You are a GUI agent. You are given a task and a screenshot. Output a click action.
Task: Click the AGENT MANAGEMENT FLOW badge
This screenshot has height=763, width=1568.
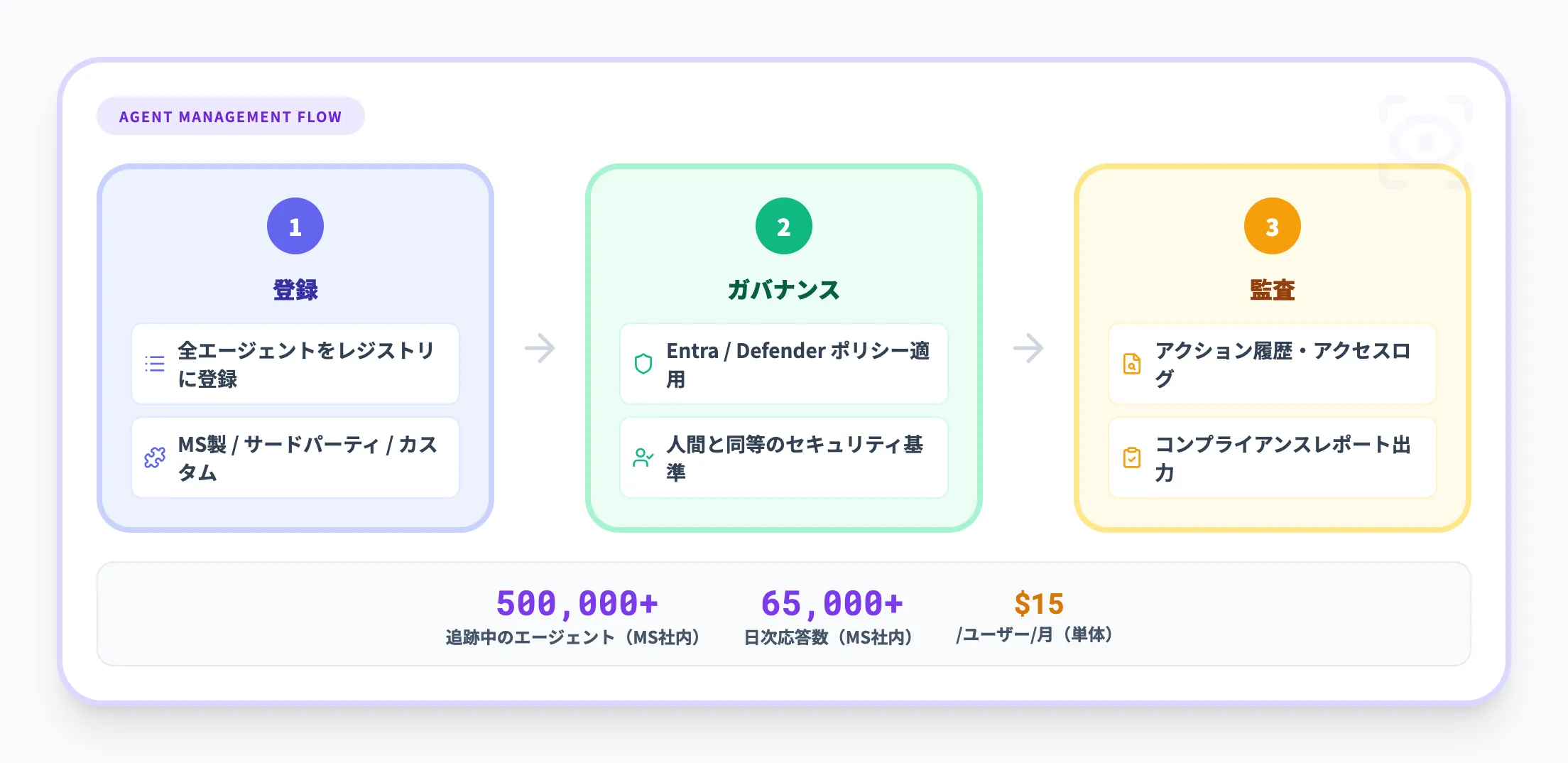coord(231,117)
